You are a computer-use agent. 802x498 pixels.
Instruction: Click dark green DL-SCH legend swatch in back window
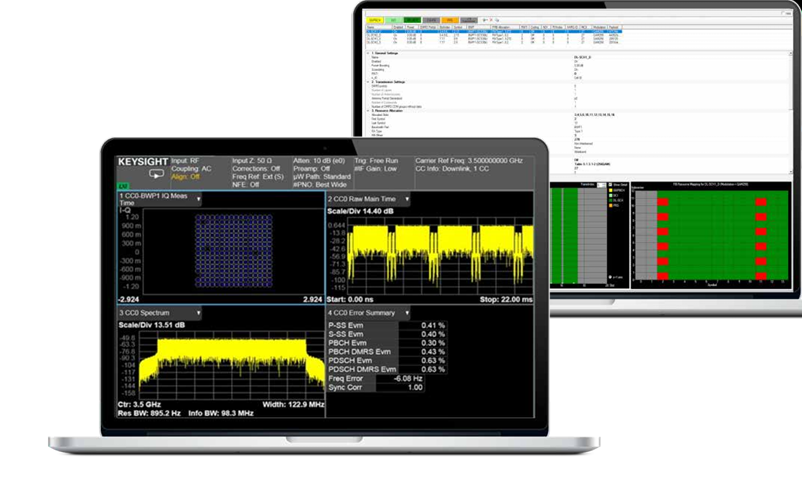611,200
